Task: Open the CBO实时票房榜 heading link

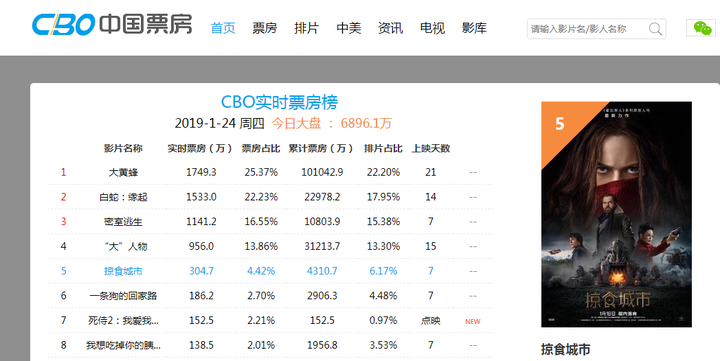Action: (x=279, y=102)
